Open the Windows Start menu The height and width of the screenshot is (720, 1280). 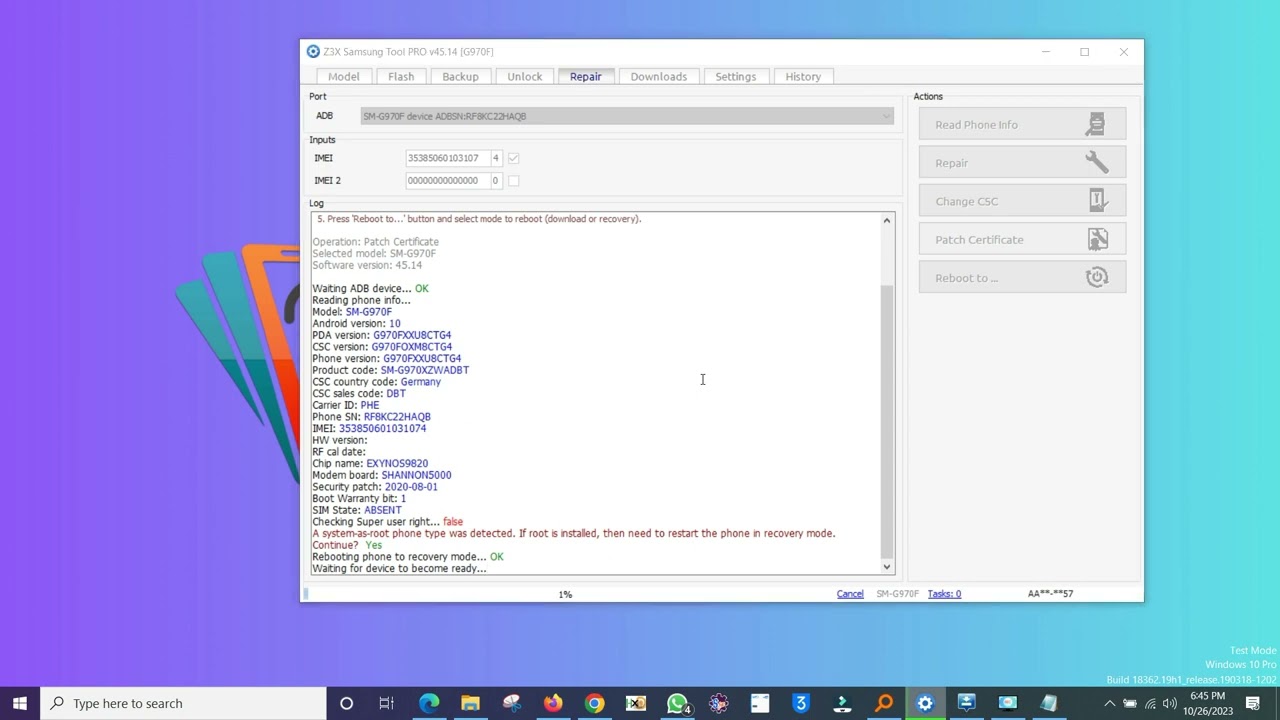point(20,703)
